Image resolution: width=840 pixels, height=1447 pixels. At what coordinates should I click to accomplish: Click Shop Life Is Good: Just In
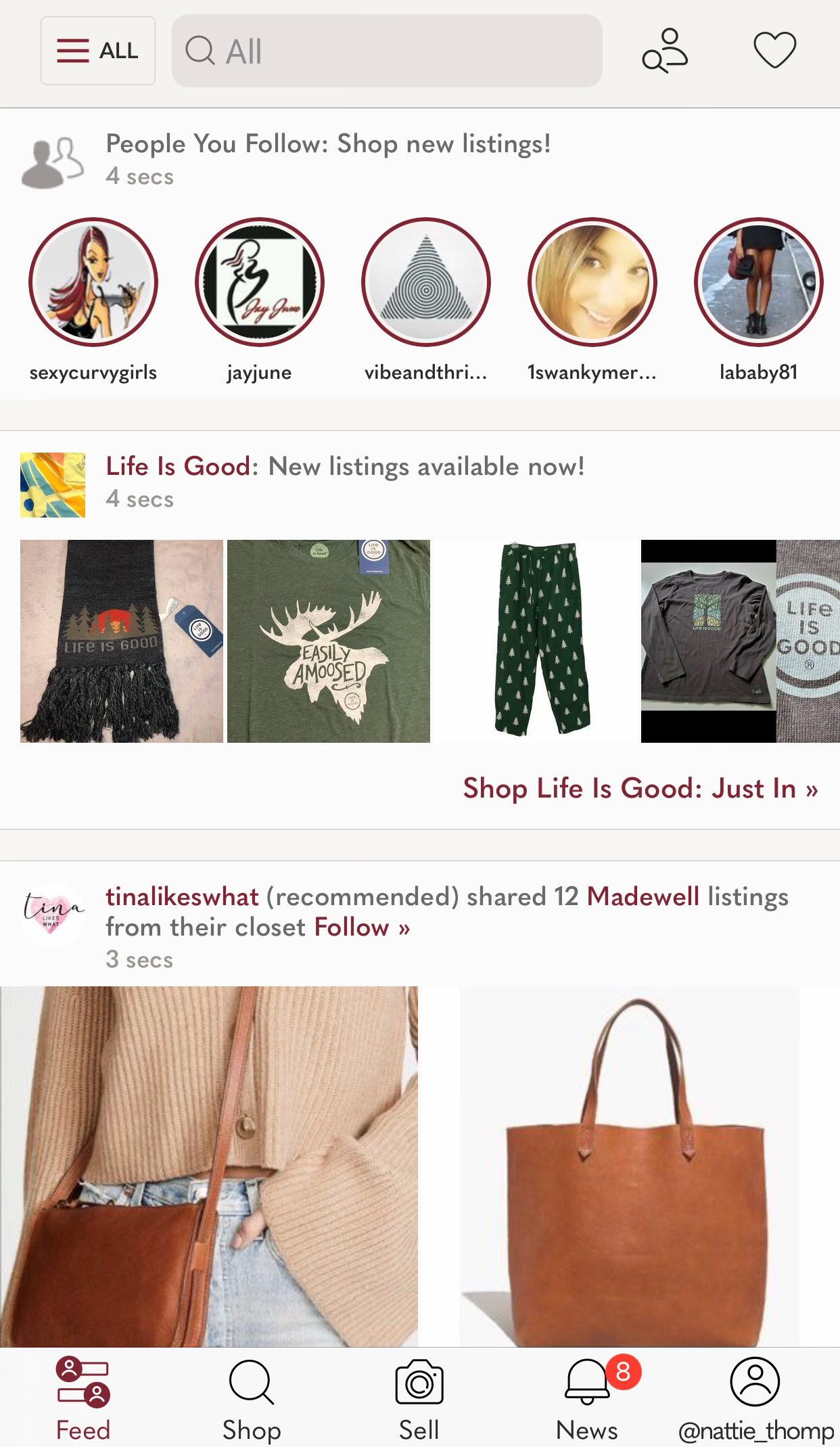click(x=640, y=788)
